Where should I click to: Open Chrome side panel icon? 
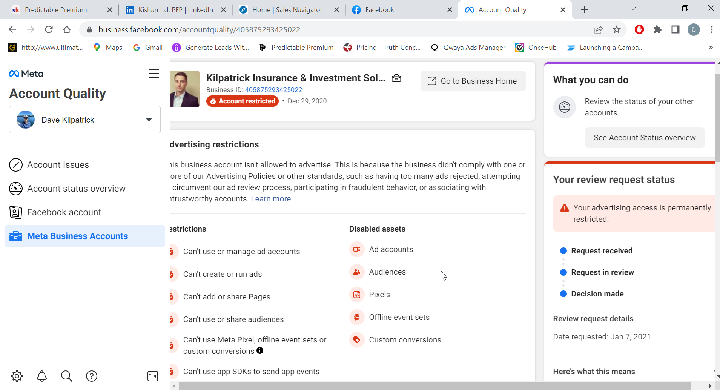675,29
